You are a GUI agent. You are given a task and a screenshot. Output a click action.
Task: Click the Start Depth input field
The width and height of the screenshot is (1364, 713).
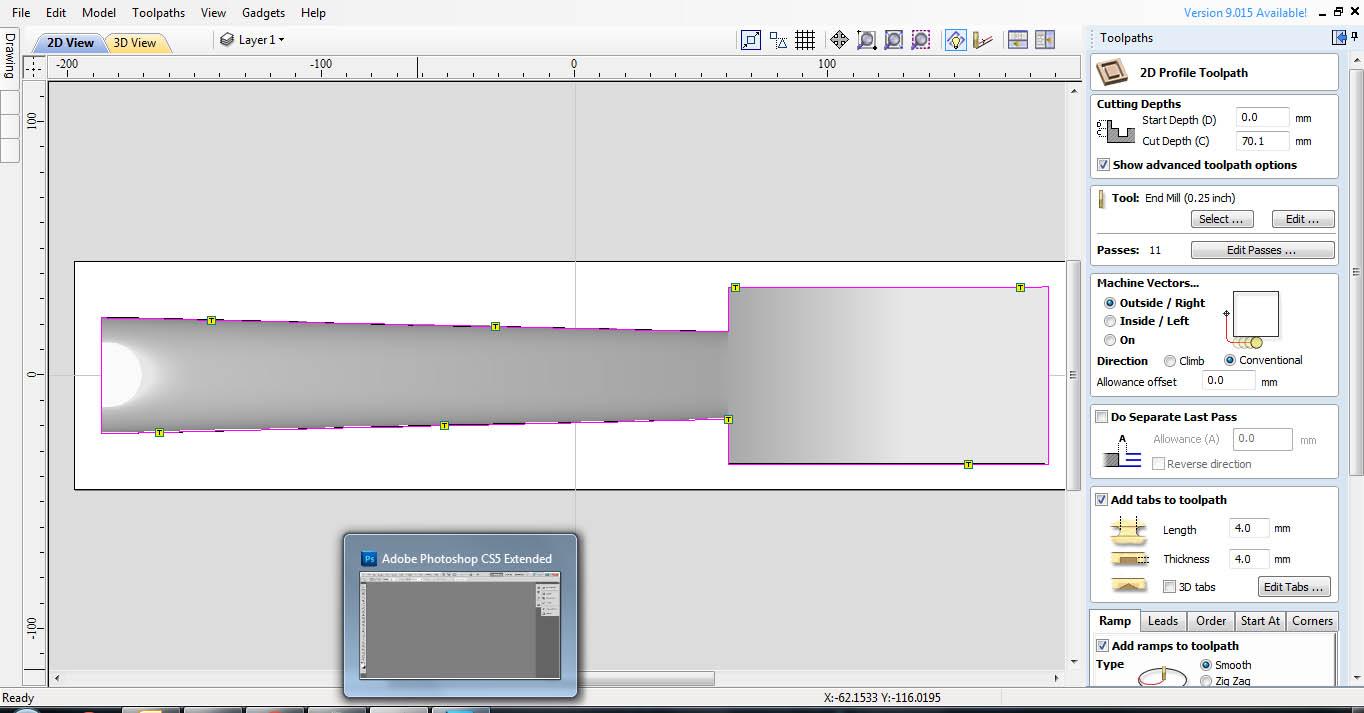pyautogui.click(x=1262, y=118)
